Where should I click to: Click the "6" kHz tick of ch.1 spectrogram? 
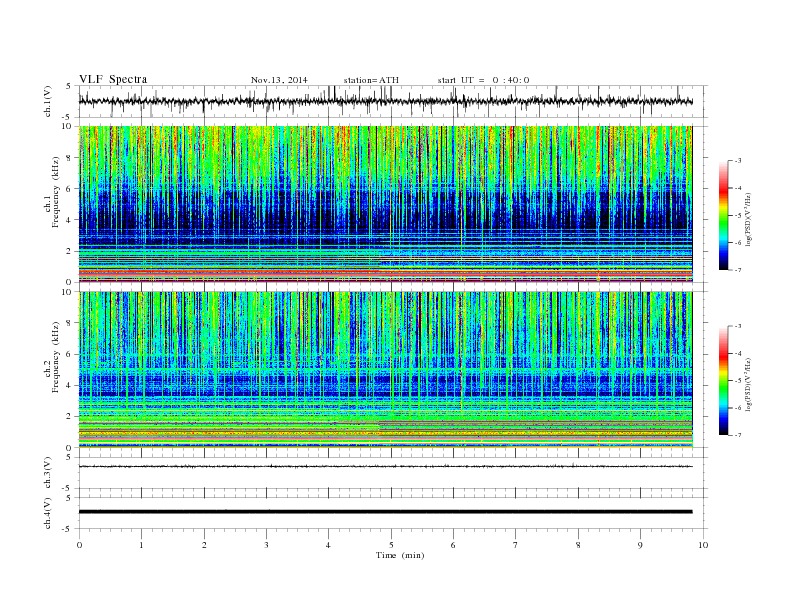pyautogui.click(x=70, y=189)
